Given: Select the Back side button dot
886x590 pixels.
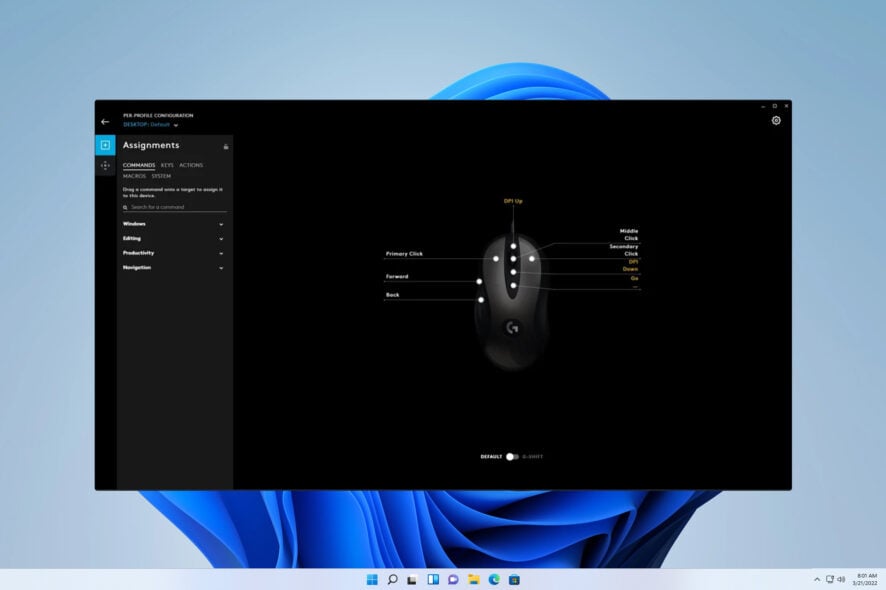Looking at the screenshot, I should 481,300.
